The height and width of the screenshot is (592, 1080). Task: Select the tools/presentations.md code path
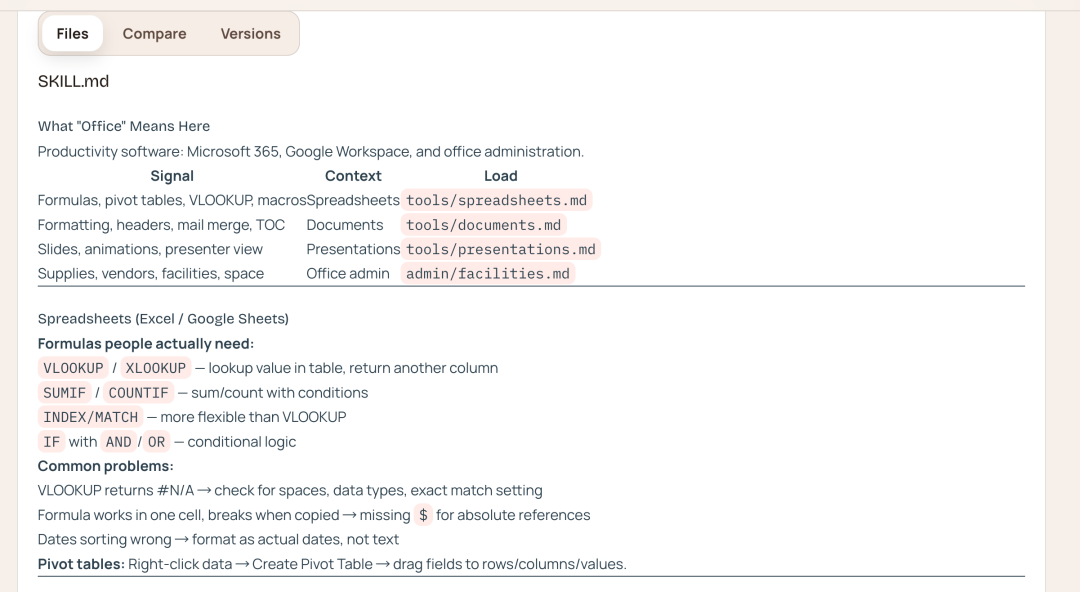pos(500,249)
